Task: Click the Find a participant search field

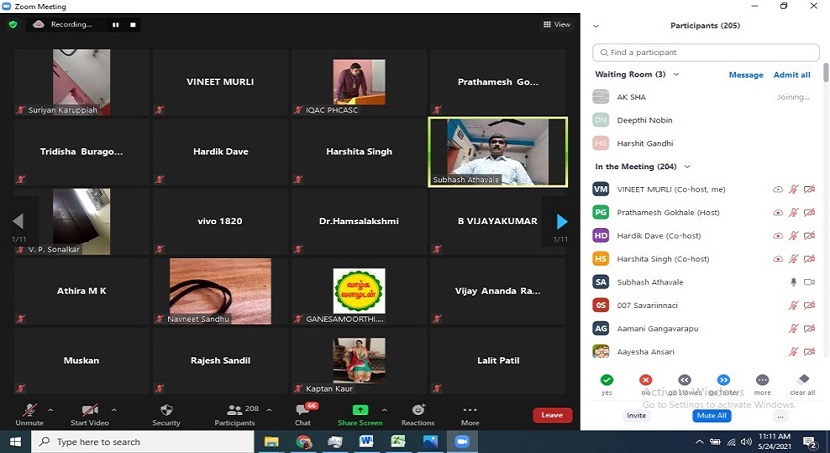Action: tap(705, 52)
